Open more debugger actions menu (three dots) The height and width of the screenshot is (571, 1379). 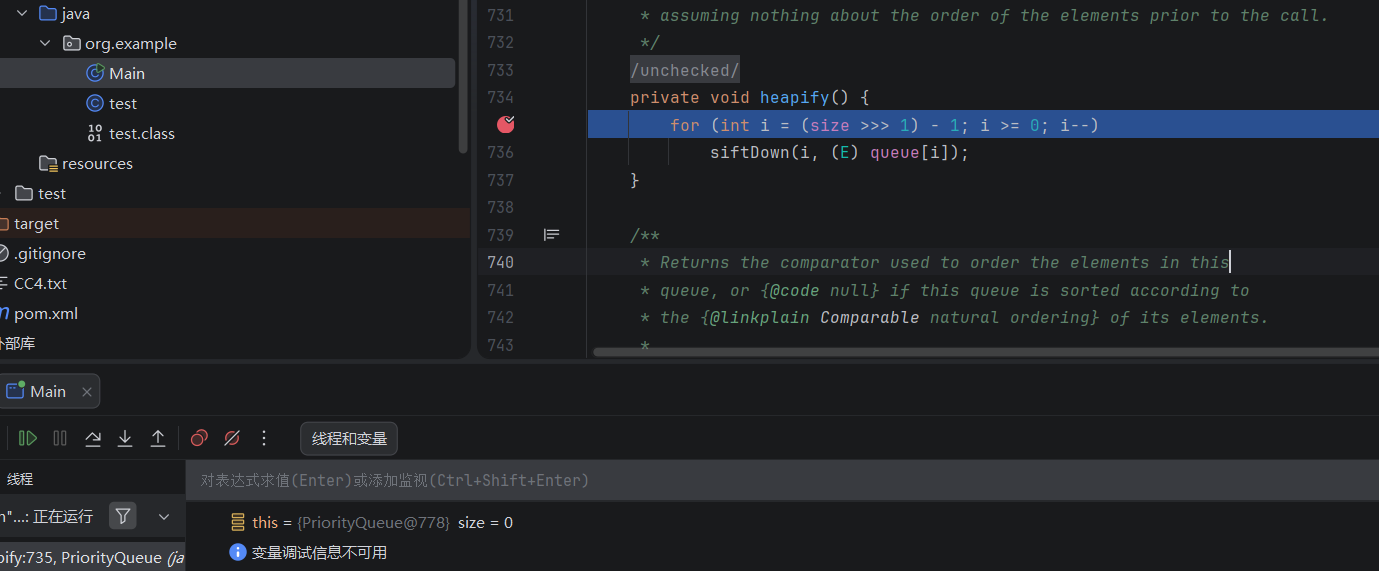(x=264, y=438)
